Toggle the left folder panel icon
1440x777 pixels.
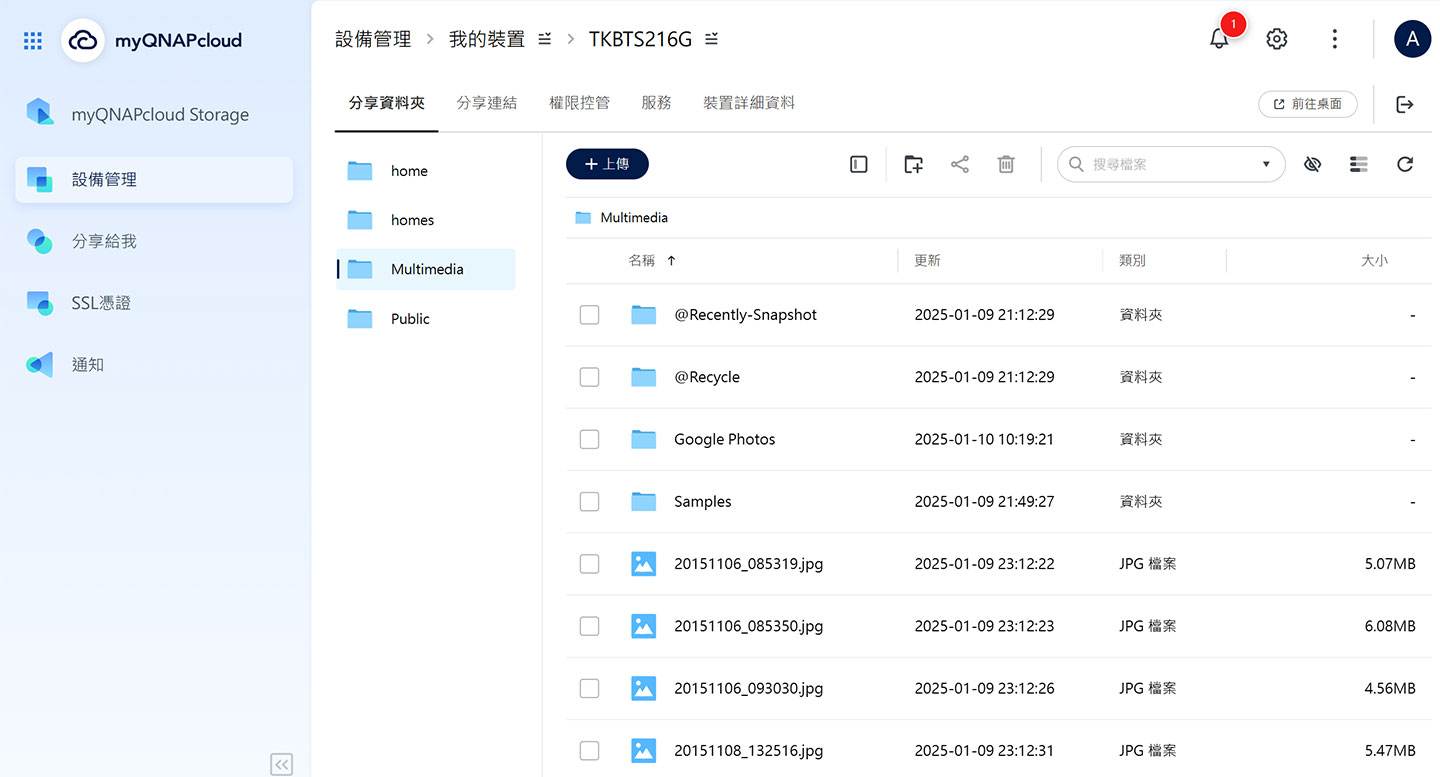coord(858,165)
